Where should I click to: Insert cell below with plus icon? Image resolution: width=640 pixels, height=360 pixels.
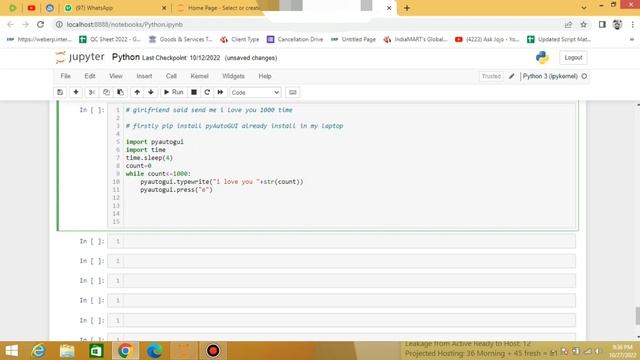tap(76, 92)
